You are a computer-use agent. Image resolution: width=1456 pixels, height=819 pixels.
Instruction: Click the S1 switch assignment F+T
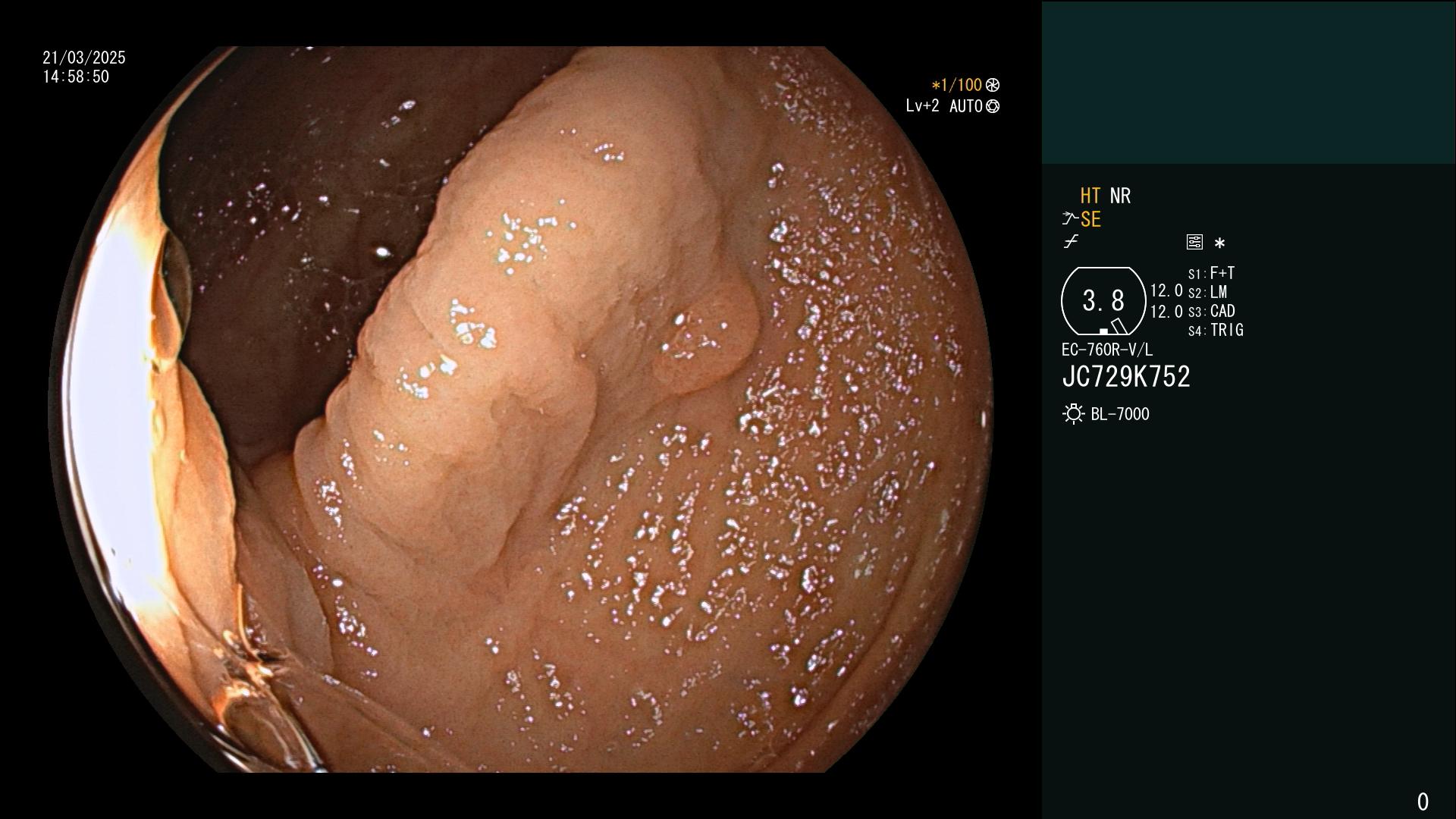point(1211,273)
